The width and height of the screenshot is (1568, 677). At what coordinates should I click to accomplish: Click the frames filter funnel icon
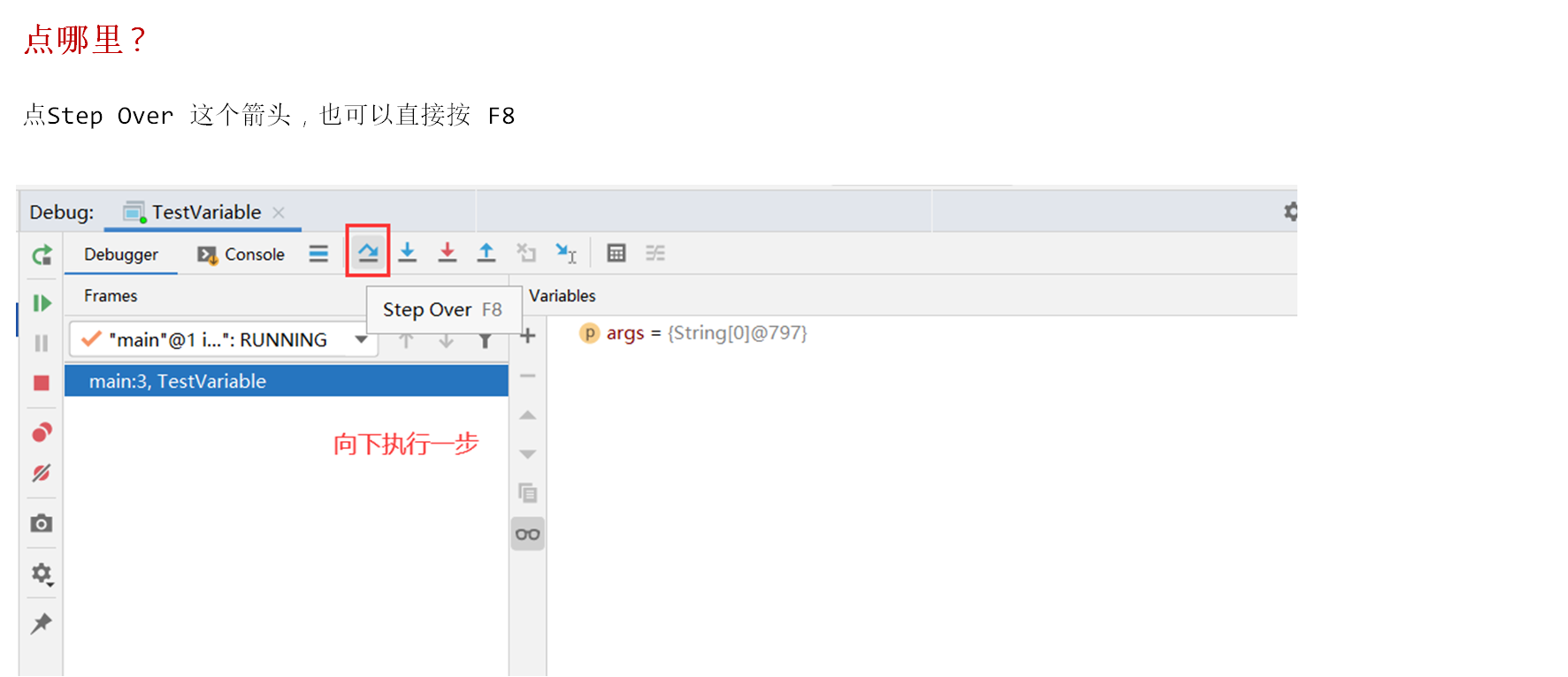[485, 340]
